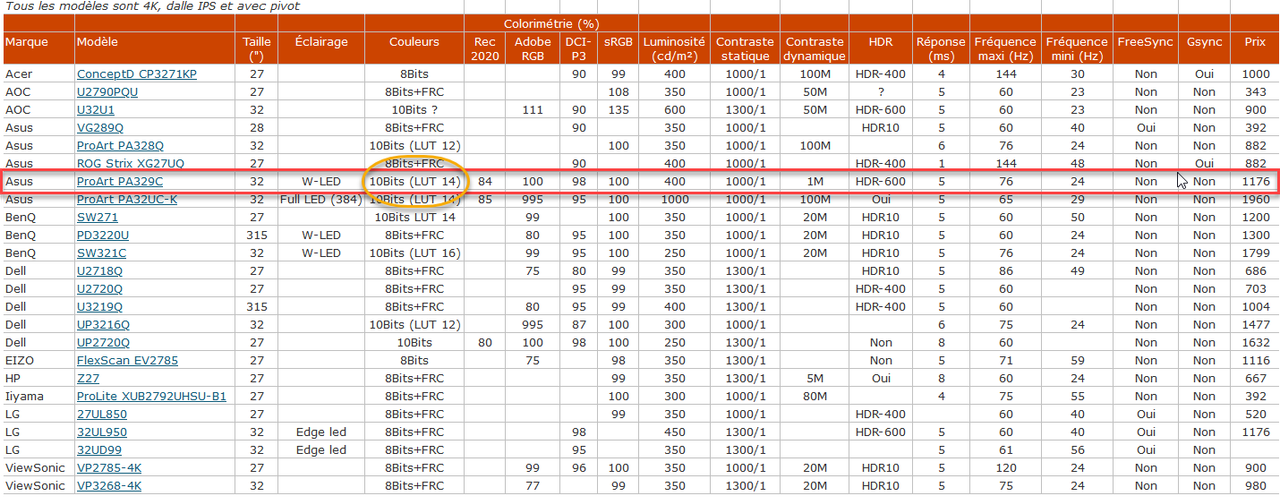The image size is (1280, 497).
Task: Open the Asus VG289Q link
Action: [100, 128]
